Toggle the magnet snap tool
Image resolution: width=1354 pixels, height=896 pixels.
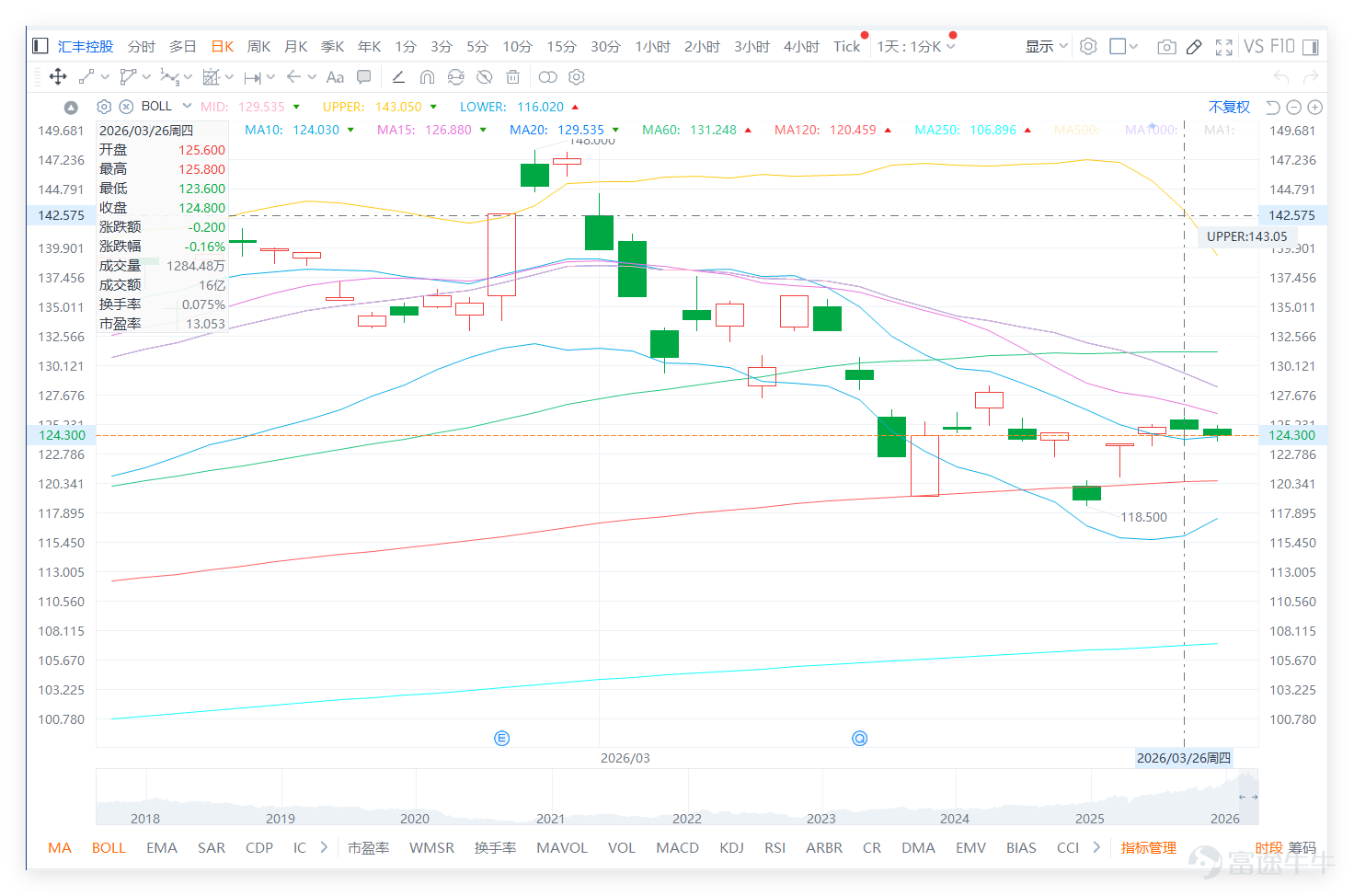pyautogui.click(x=427, y=77)
